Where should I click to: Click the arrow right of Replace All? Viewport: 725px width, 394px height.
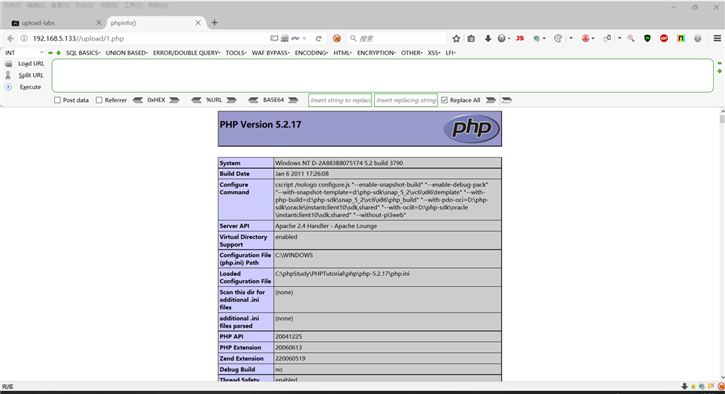click(491, 100)
